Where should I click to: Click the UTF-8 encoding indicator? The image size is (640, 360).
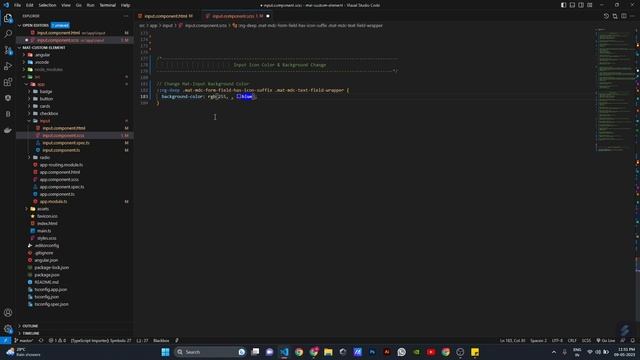pos(557,340)
